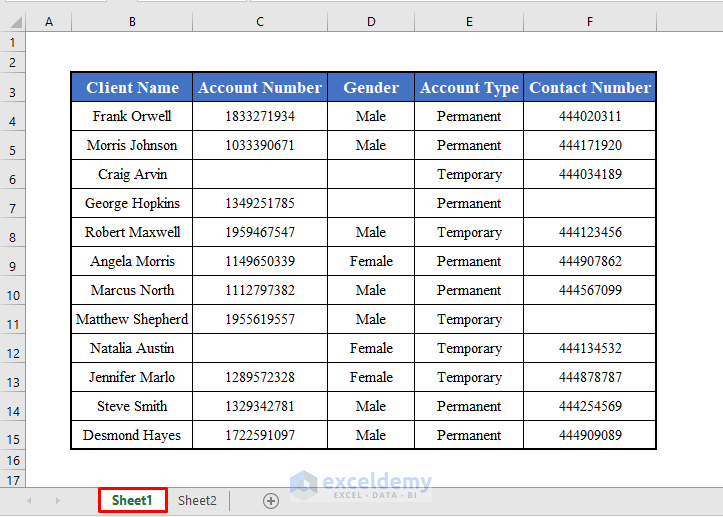Select George Hopkins' blank Contact Number cell
This screenshot has width=723, height=517.
tap(590, 203)
